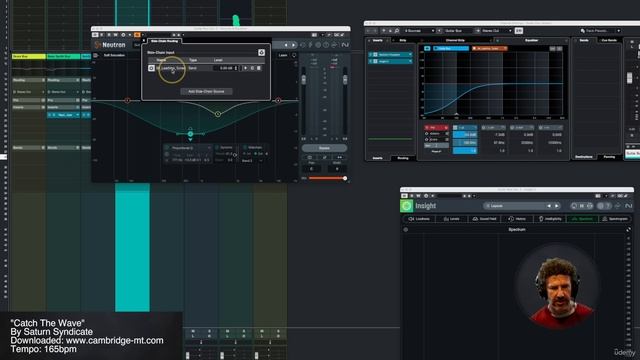Select the Panning tab at bottom

(x=609, y=157)
